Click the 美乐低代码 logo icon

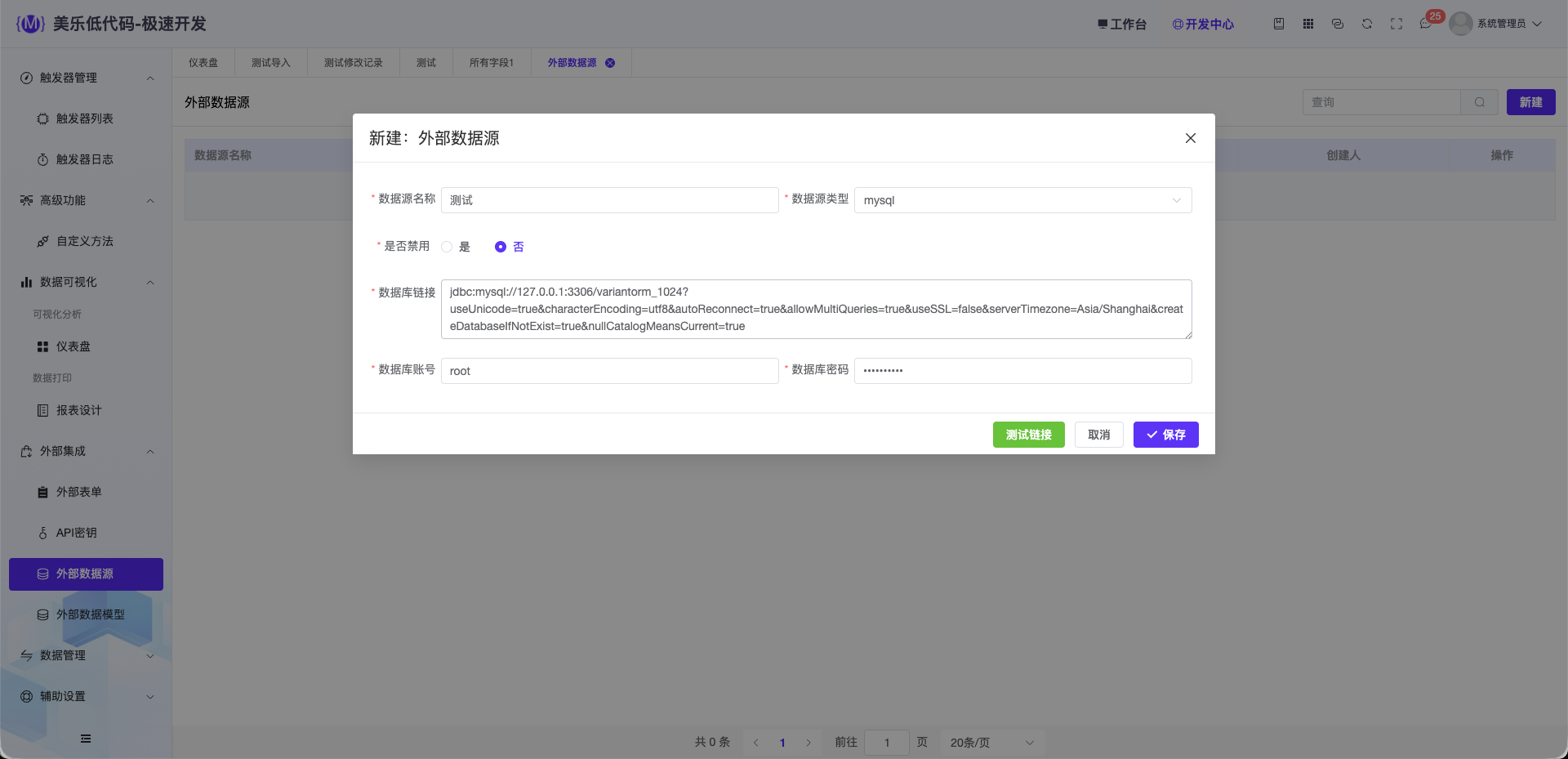tap(30, 24)
